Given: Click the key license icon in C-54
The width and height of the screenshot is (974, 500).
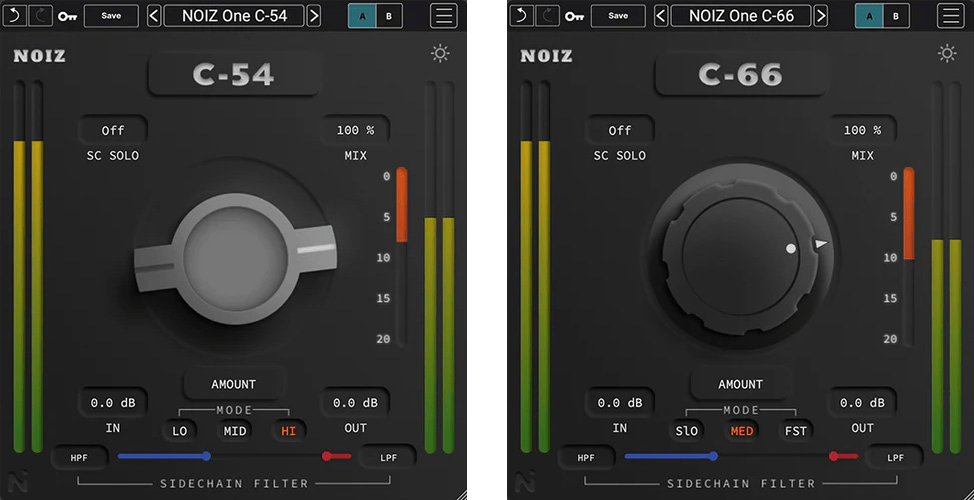Looking at the screenshot, I should coord(67,16).
